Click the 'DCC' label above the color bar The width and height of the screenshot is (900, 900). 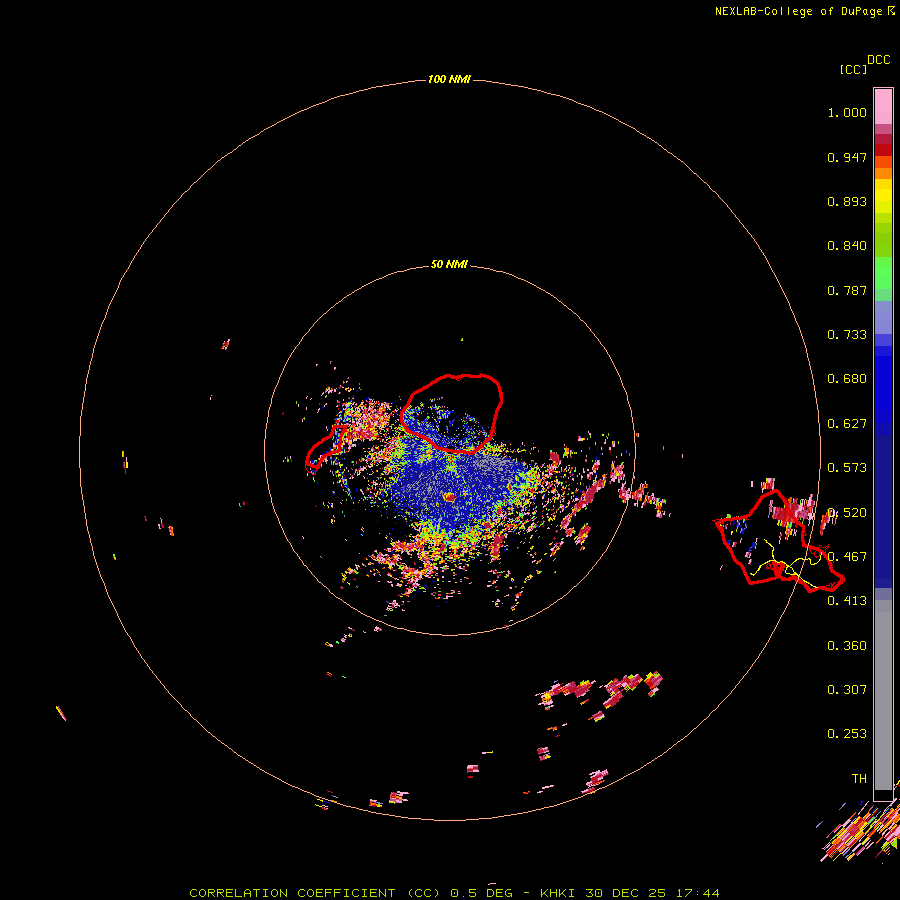coord(878,60)
